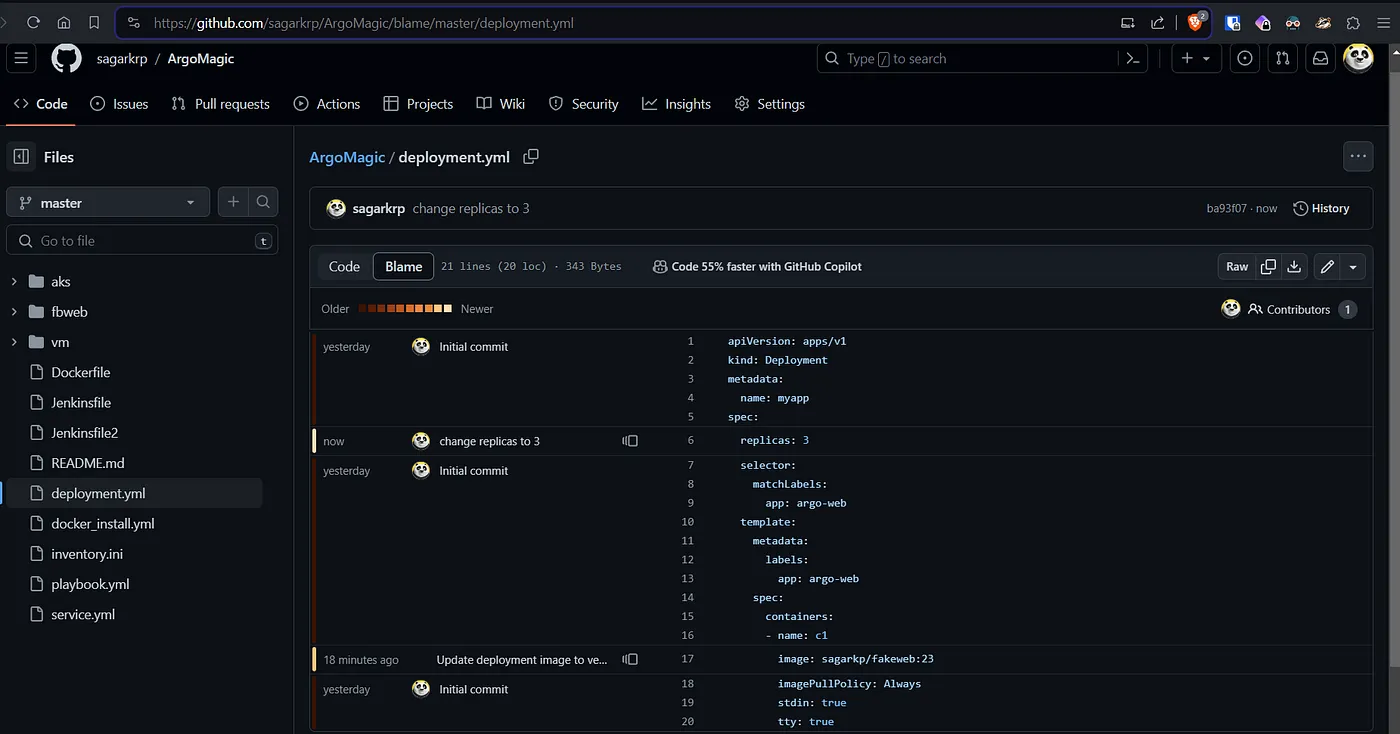Open repository Settings tab
Image resolution: width=1400 pixels, height=734 pixels.
pos(769,104)
